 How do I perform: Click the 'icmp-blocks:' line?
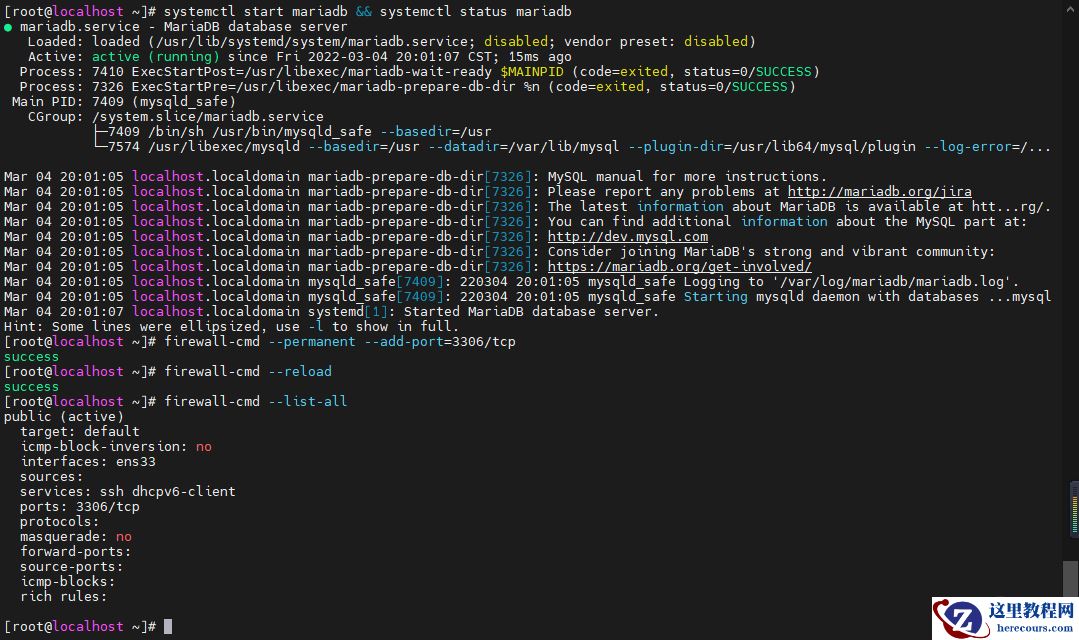pos(67,582)
